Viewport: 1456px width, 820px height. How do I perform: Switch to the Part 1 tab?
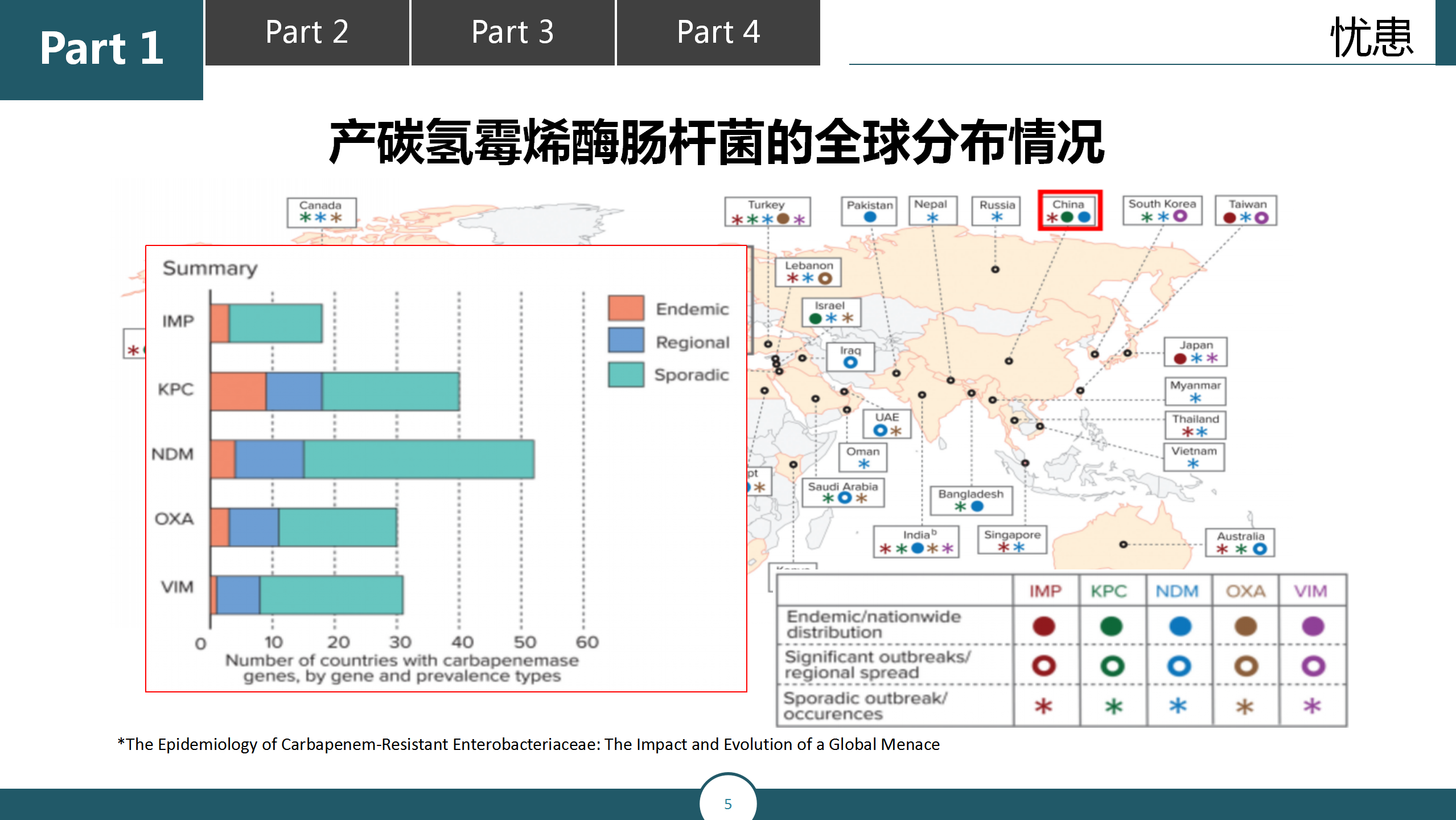tap(101, 50)
